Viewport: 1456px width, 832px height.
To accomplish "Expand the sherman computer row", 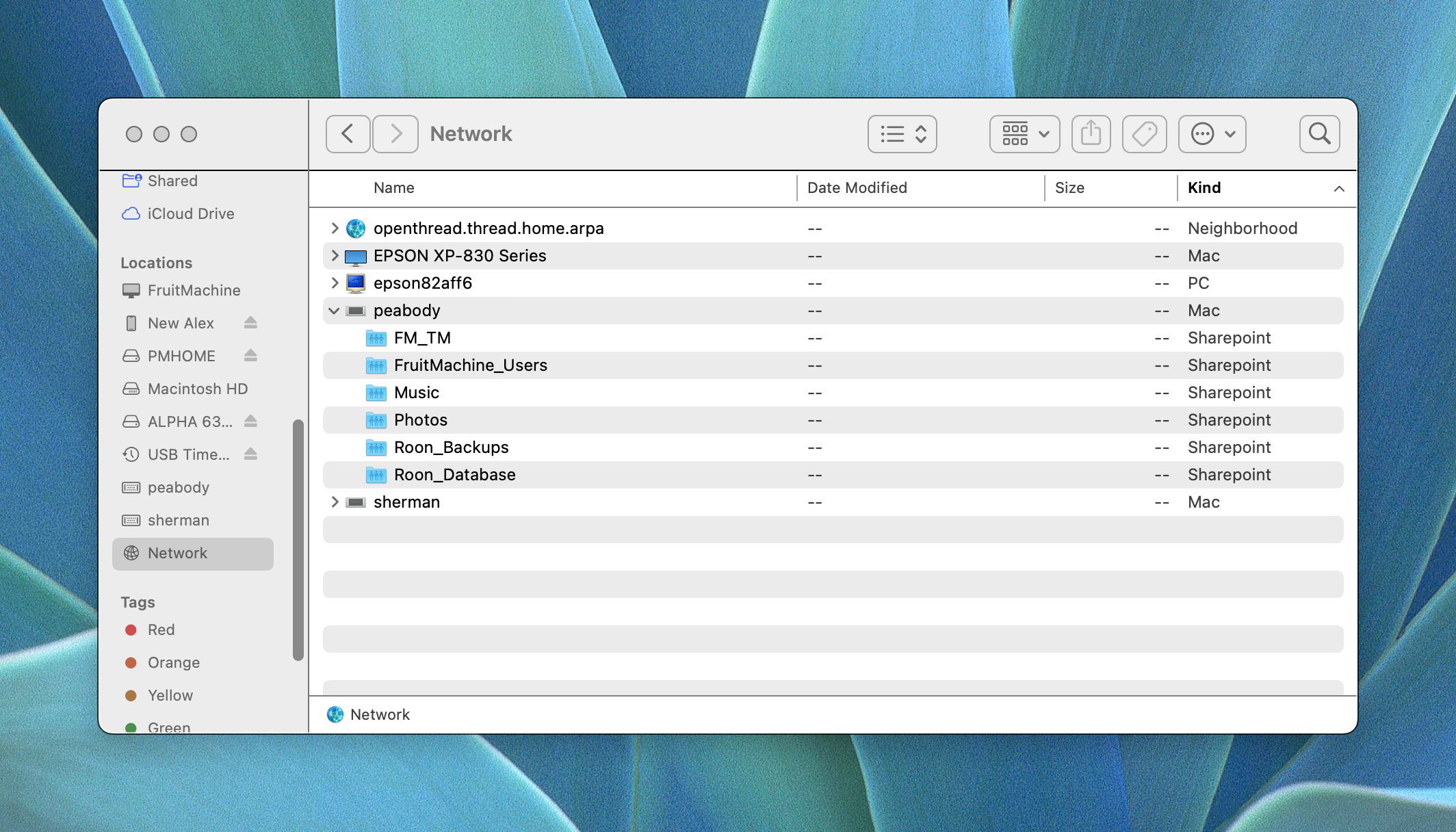I will [334, 502].
